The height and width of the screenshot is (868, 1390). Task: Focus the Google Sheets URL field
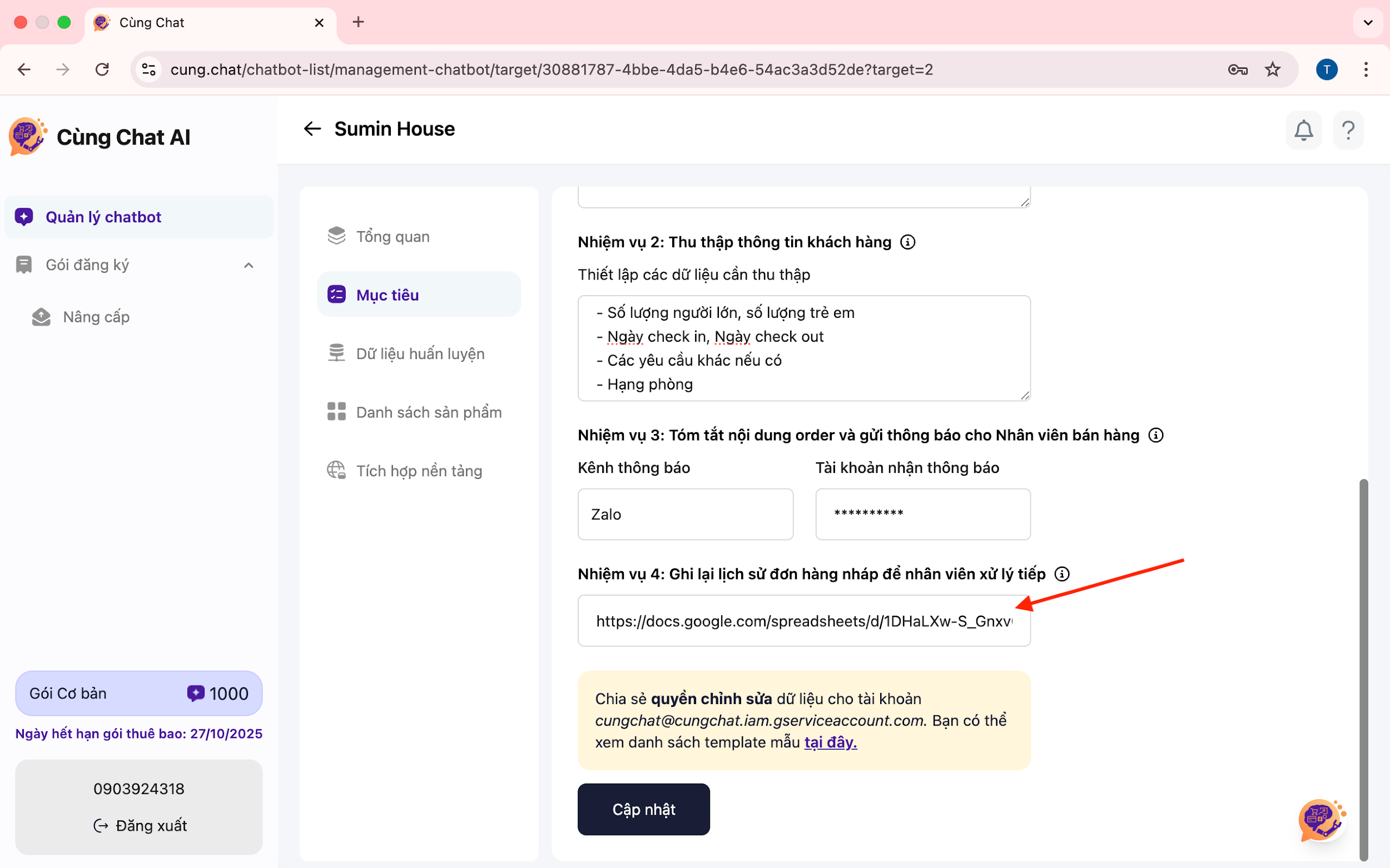(x=803, y=621)
